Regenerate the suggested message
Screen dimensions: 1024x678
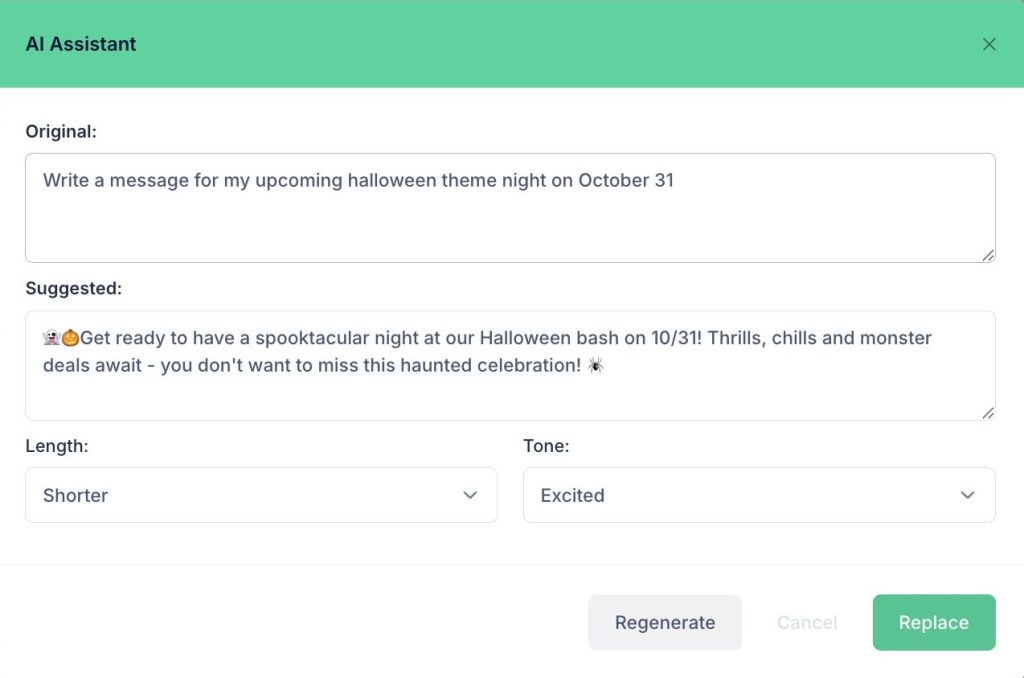point(665,622)
